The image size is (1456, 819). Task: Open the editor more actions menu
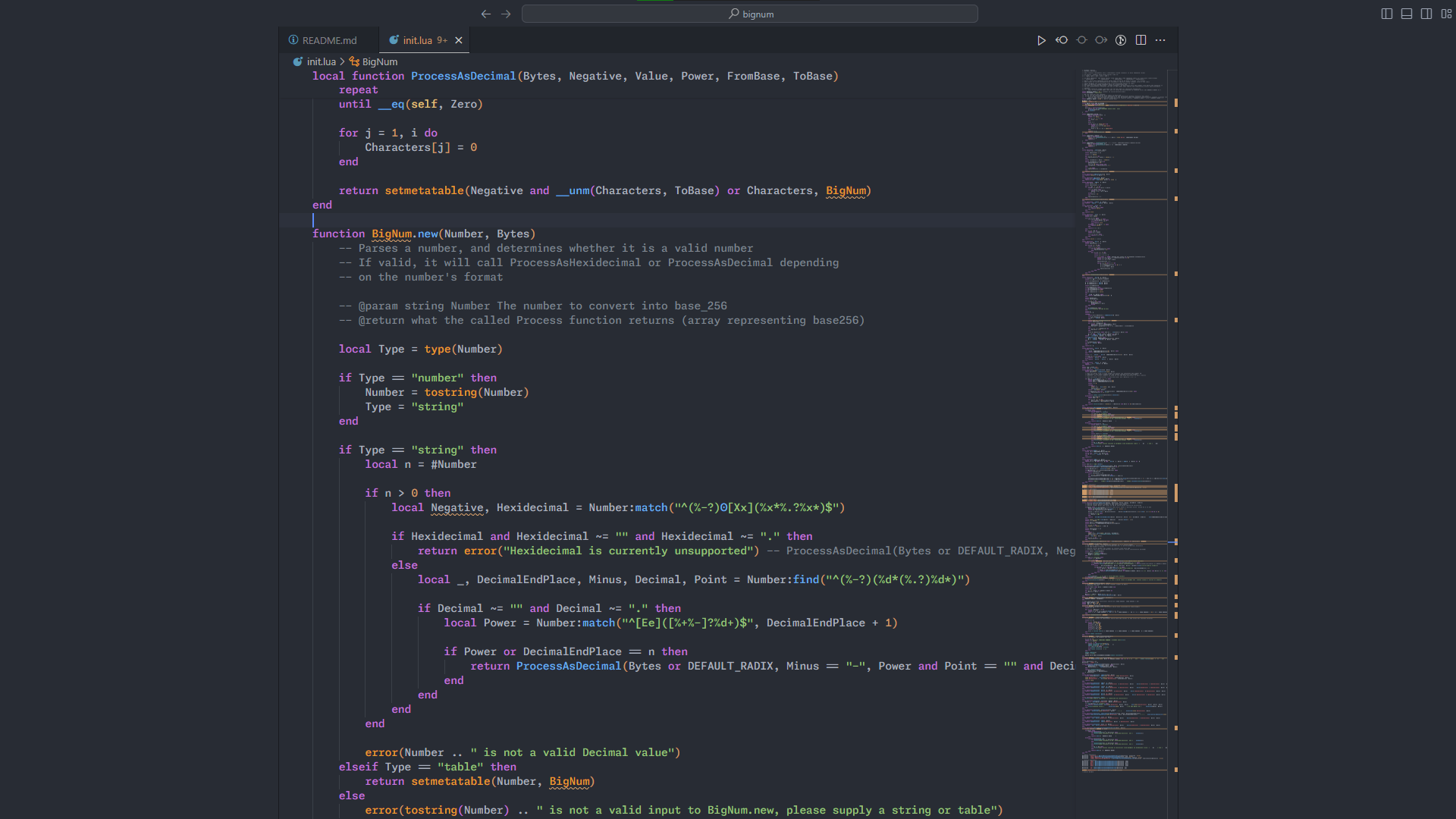1160,40
